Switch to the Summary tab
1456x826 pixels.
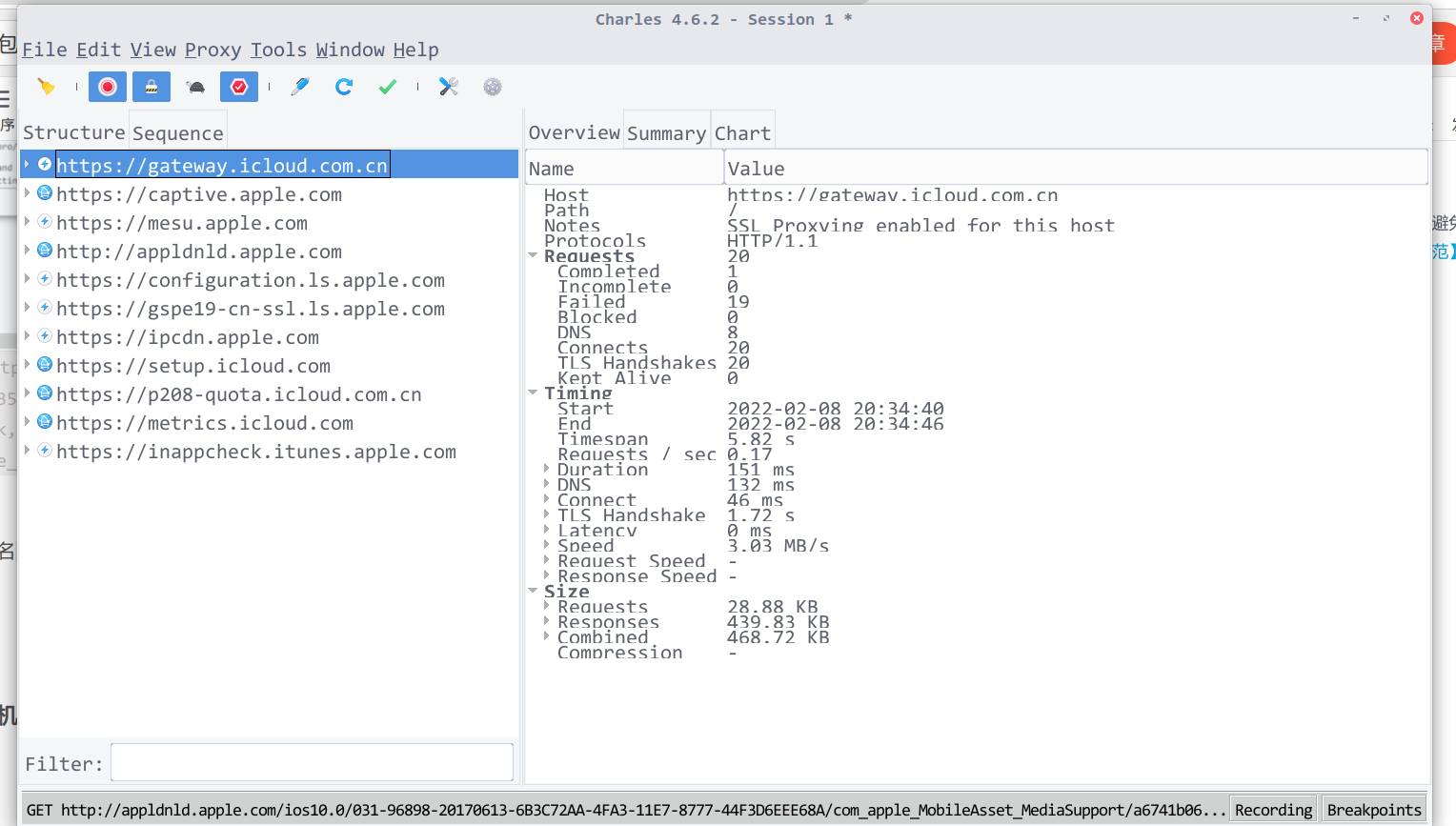(667, 132)
